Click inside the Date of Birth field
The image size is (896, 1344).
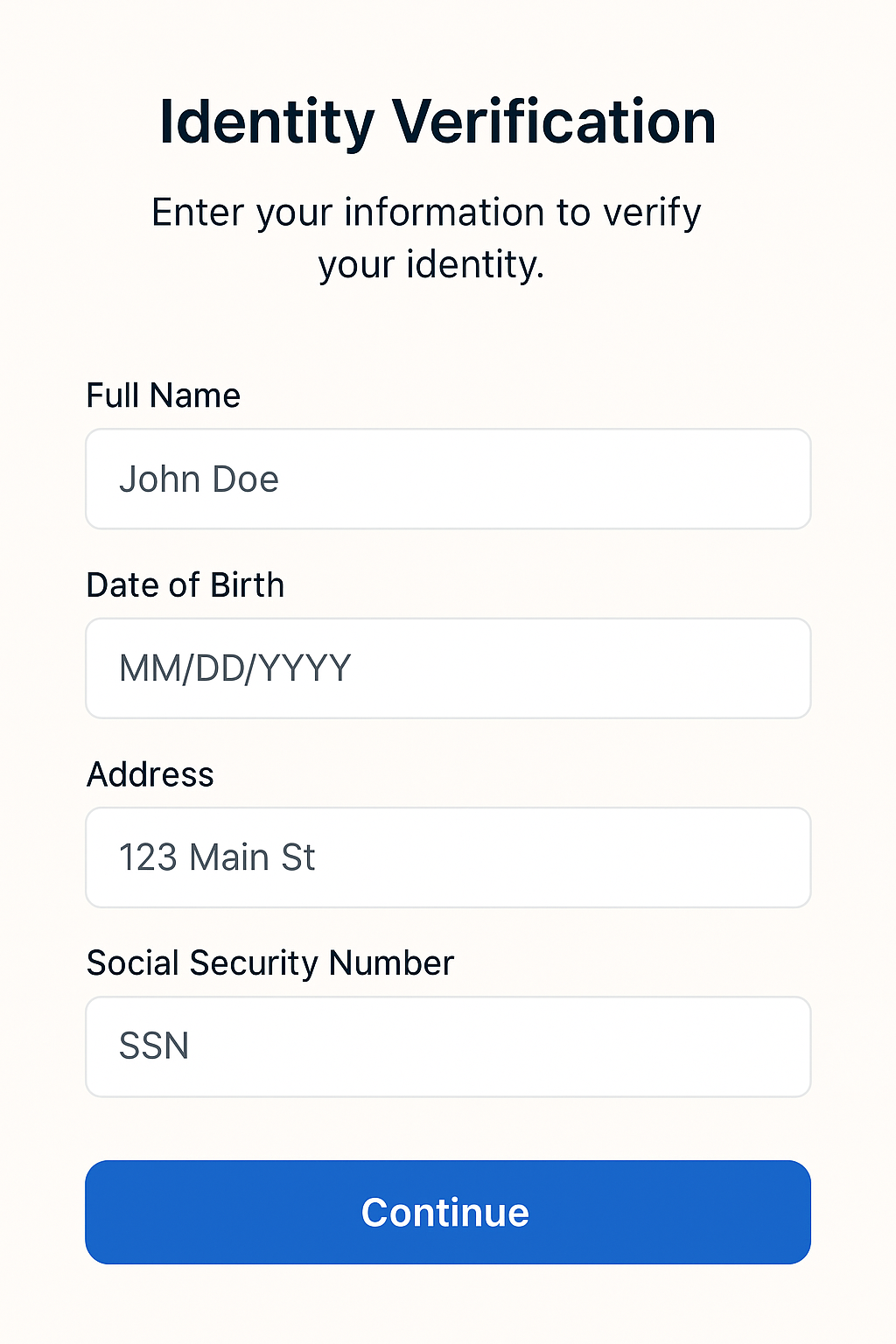click(x=448, y=668)
